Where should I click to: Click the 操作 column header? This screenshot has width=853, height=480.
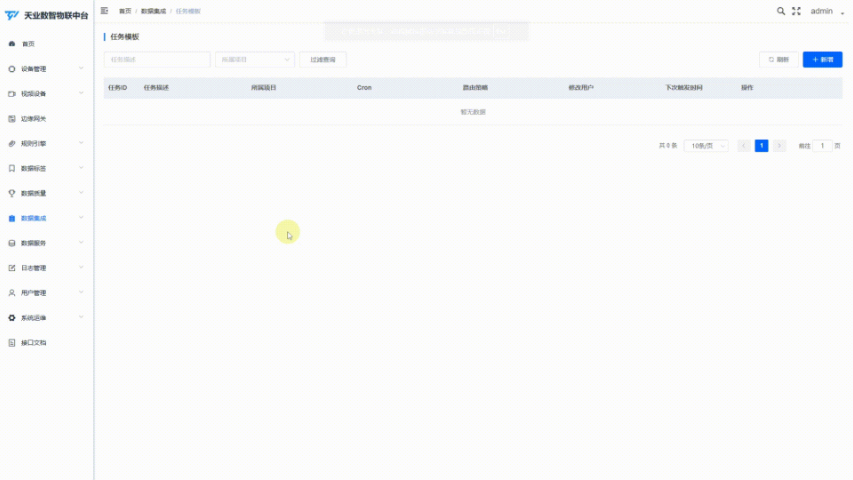coord(747,88)
